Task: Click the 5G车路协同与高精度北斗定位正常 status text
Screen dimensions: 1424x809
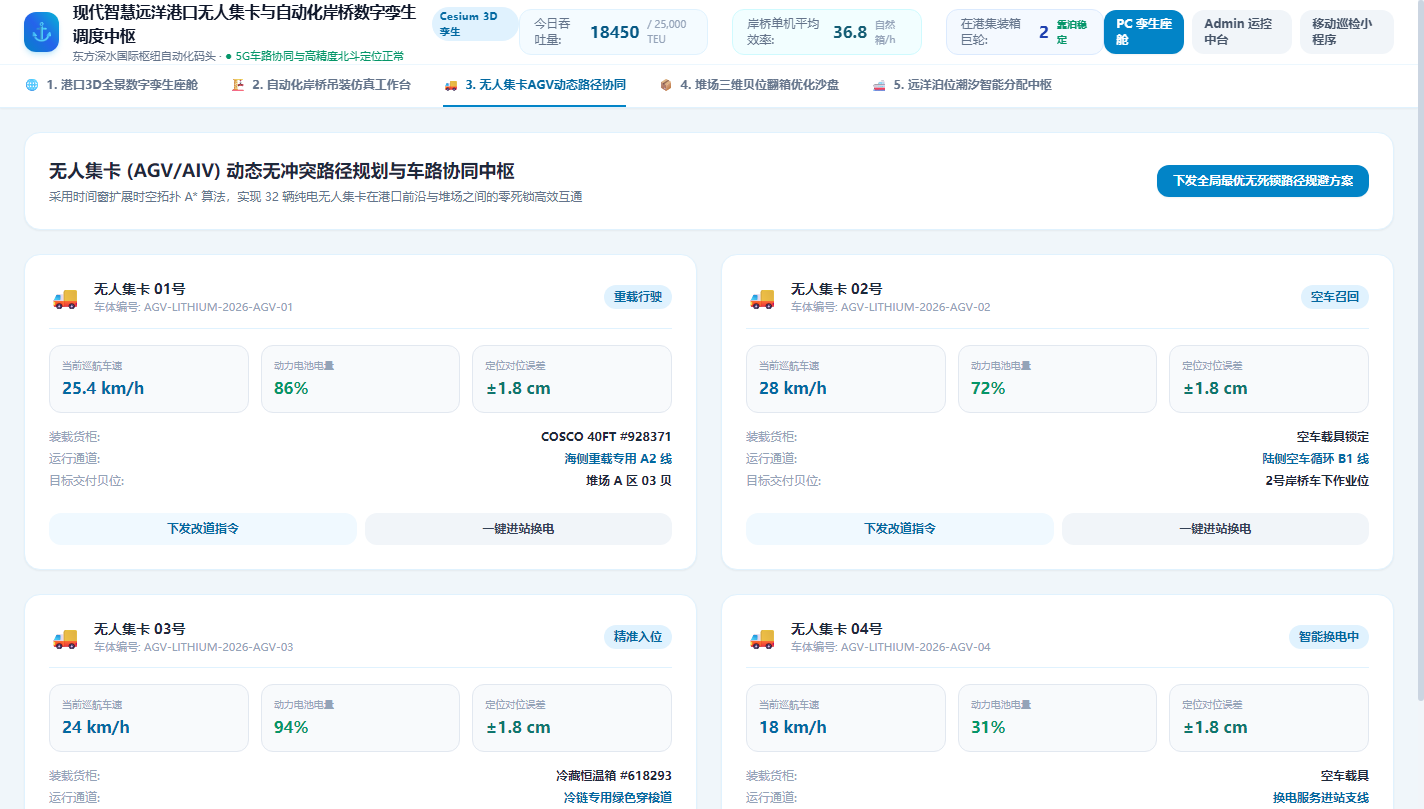Action: pyautogui.click(x=319, y=56)
